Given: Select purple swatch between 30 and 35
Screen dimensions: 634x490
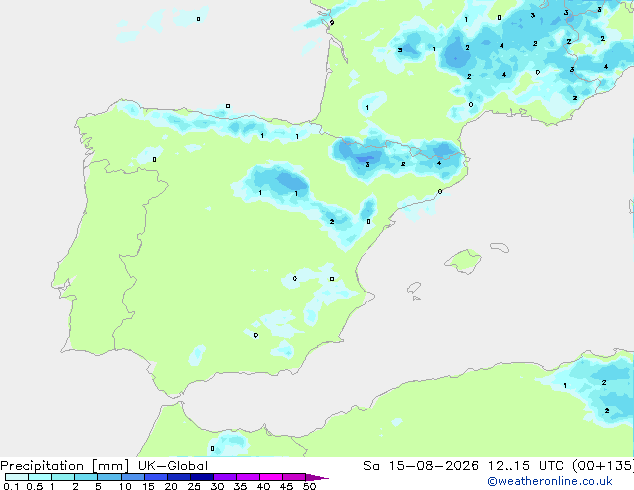Looking at the screenshot, I should coord(225,477).
